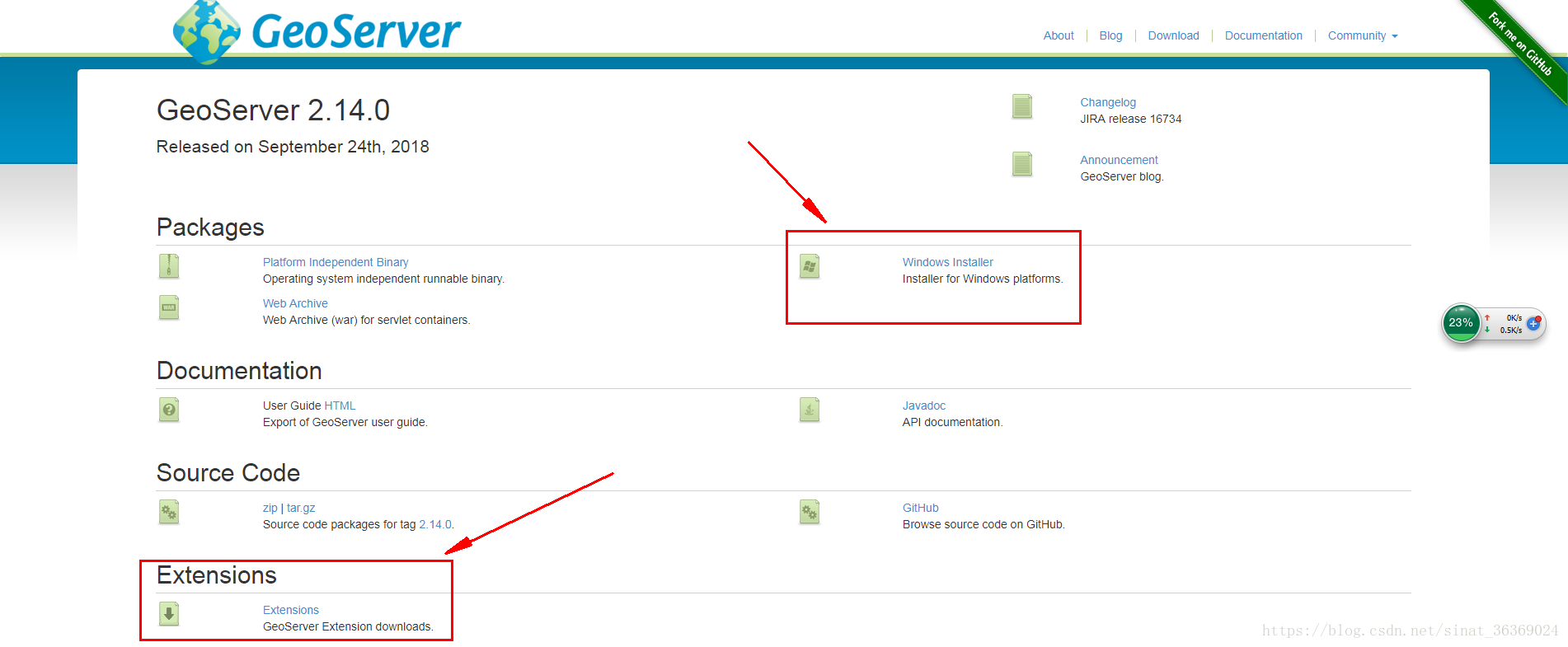The height and width of the screenshot is (647, 1568).
Task: Click the Platform Independent Binary zip icon
Action: tap(169, 266)
